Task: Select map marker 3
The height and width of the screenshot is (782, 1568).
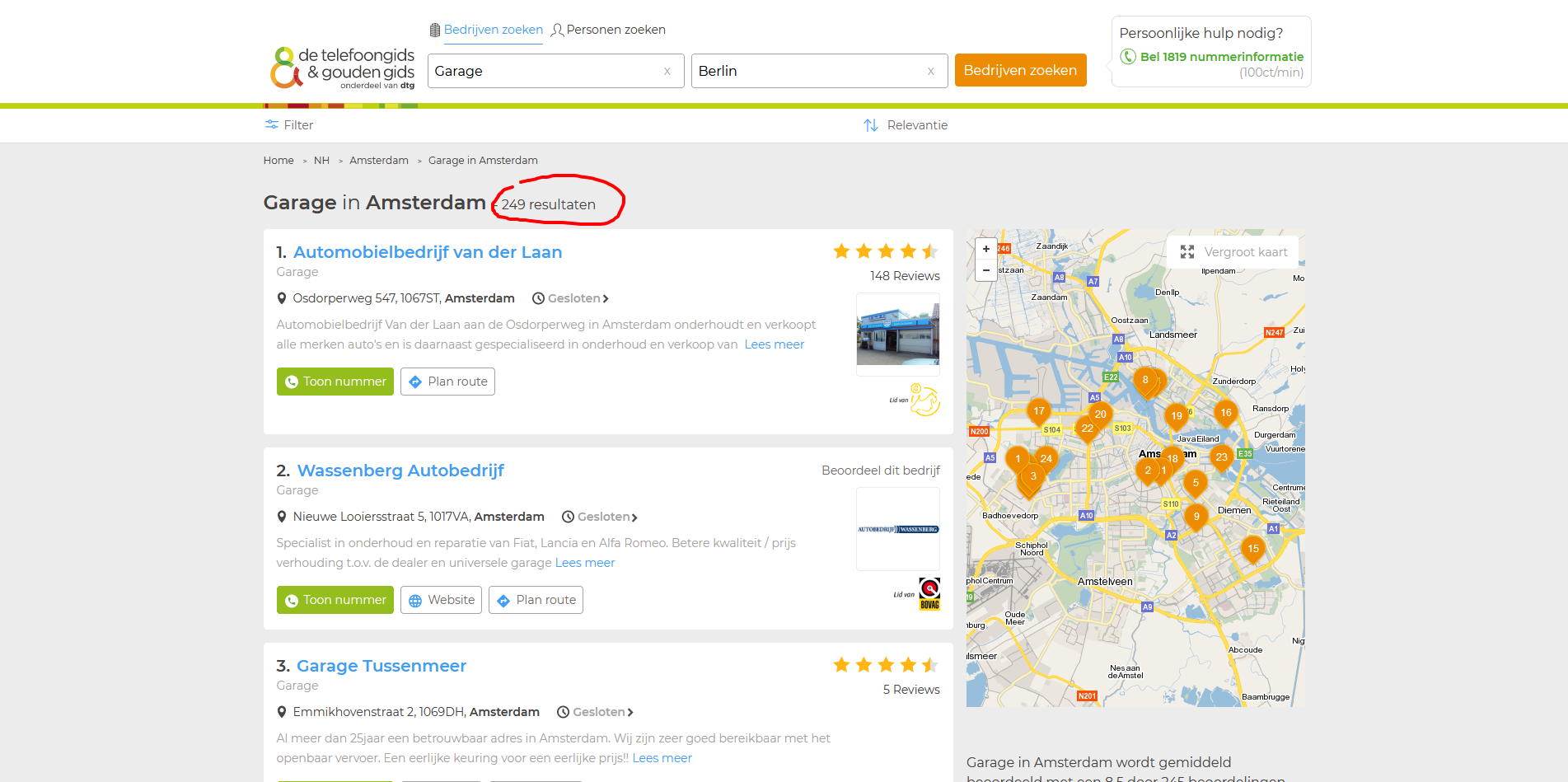Action: [1033, 478]
